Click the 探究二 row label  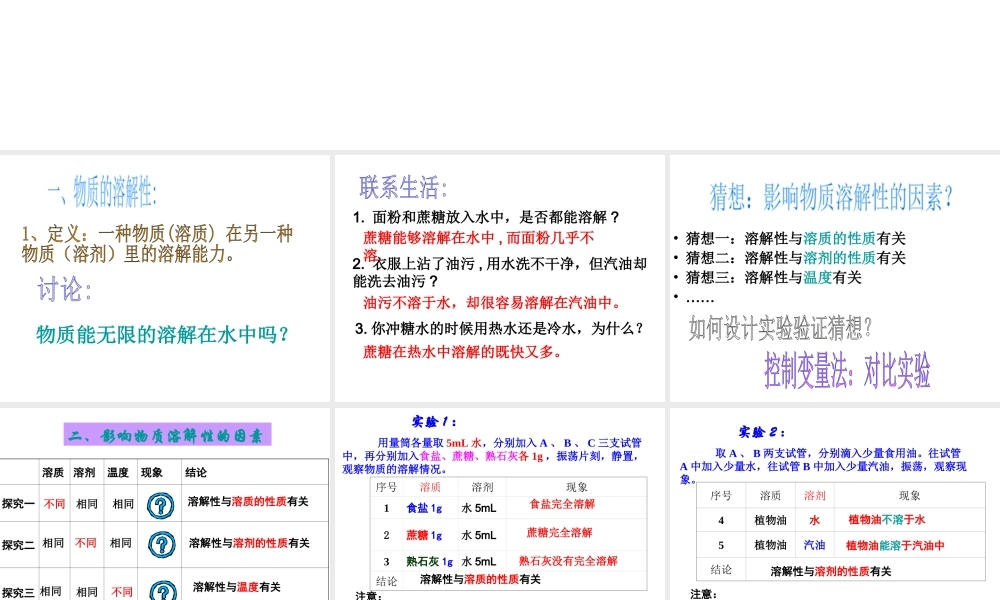(18, 545)
